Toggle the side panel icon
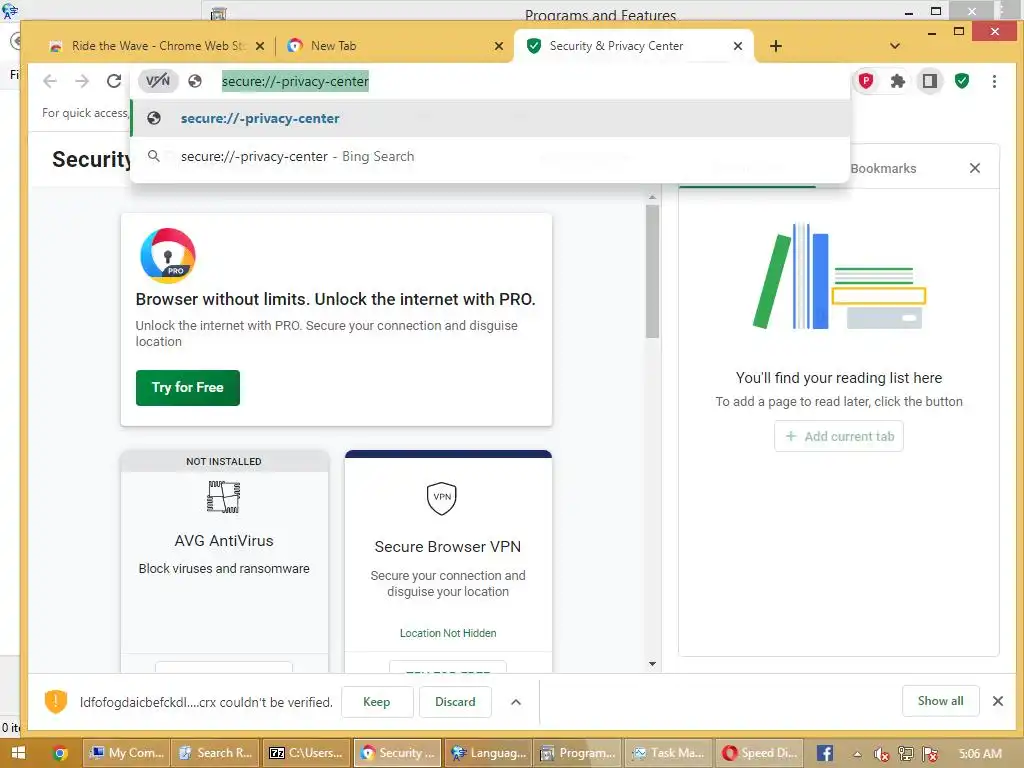 pos(929,81)
